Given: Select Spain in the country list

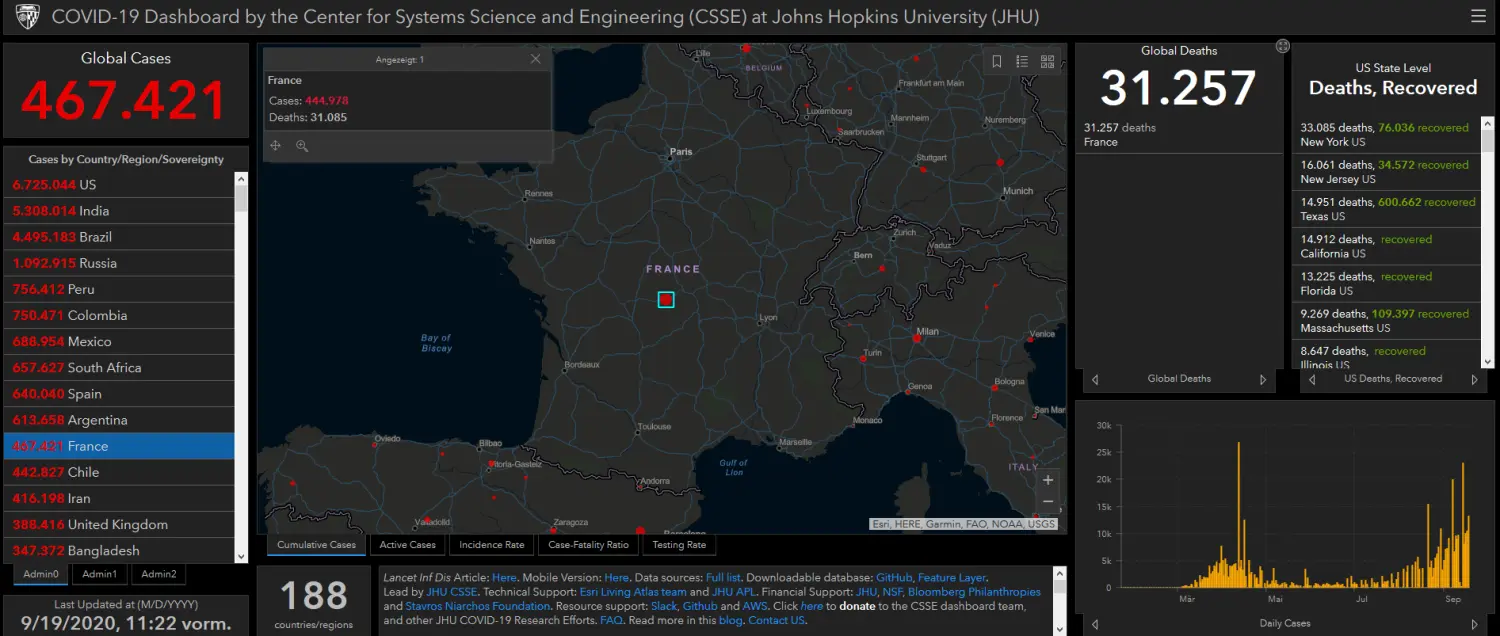Looking at the screenshot, I should (119, 394).
